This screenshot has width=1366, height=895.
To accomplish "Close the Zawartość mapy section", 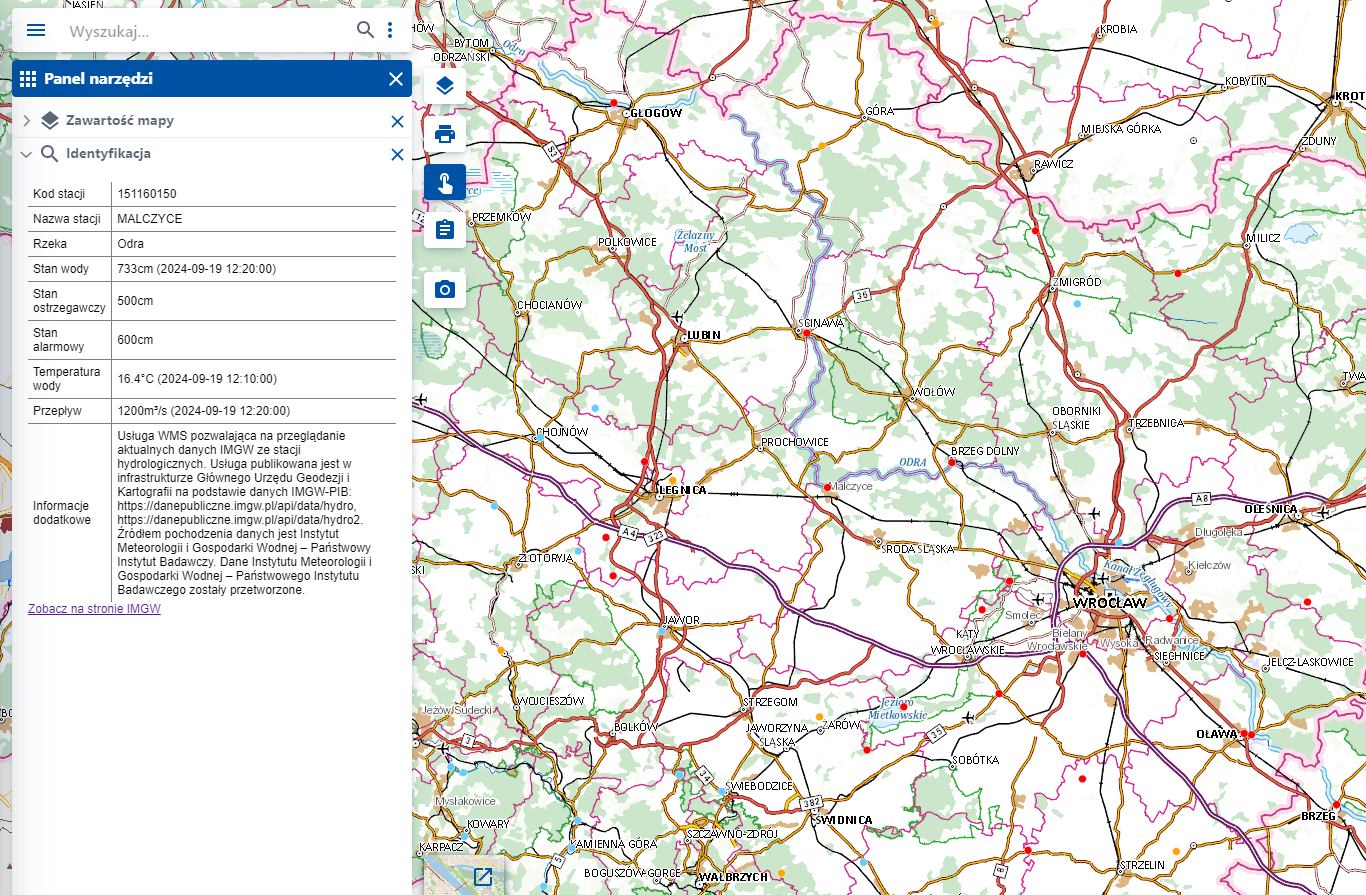I will (x=397, y=121).
